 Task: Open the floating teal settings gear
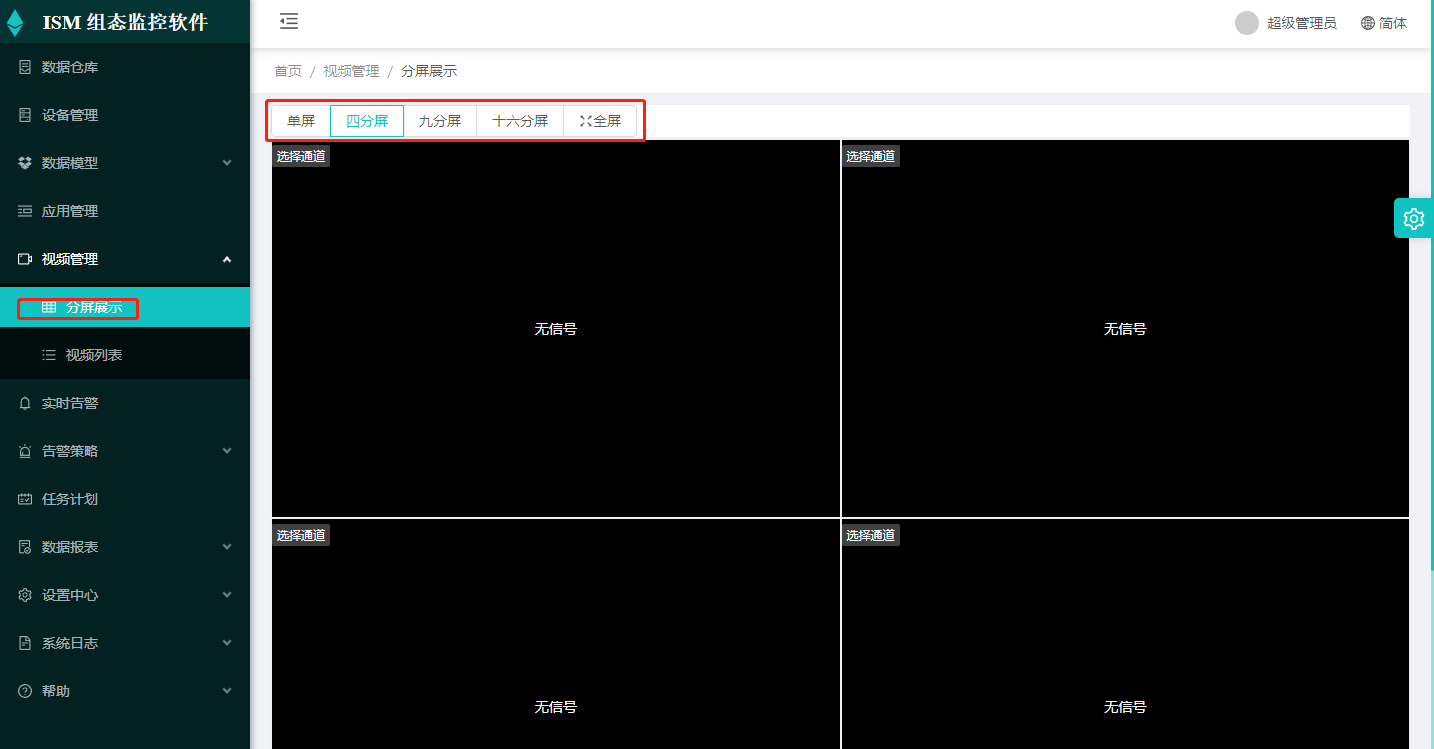click(x=1413, y=218)
